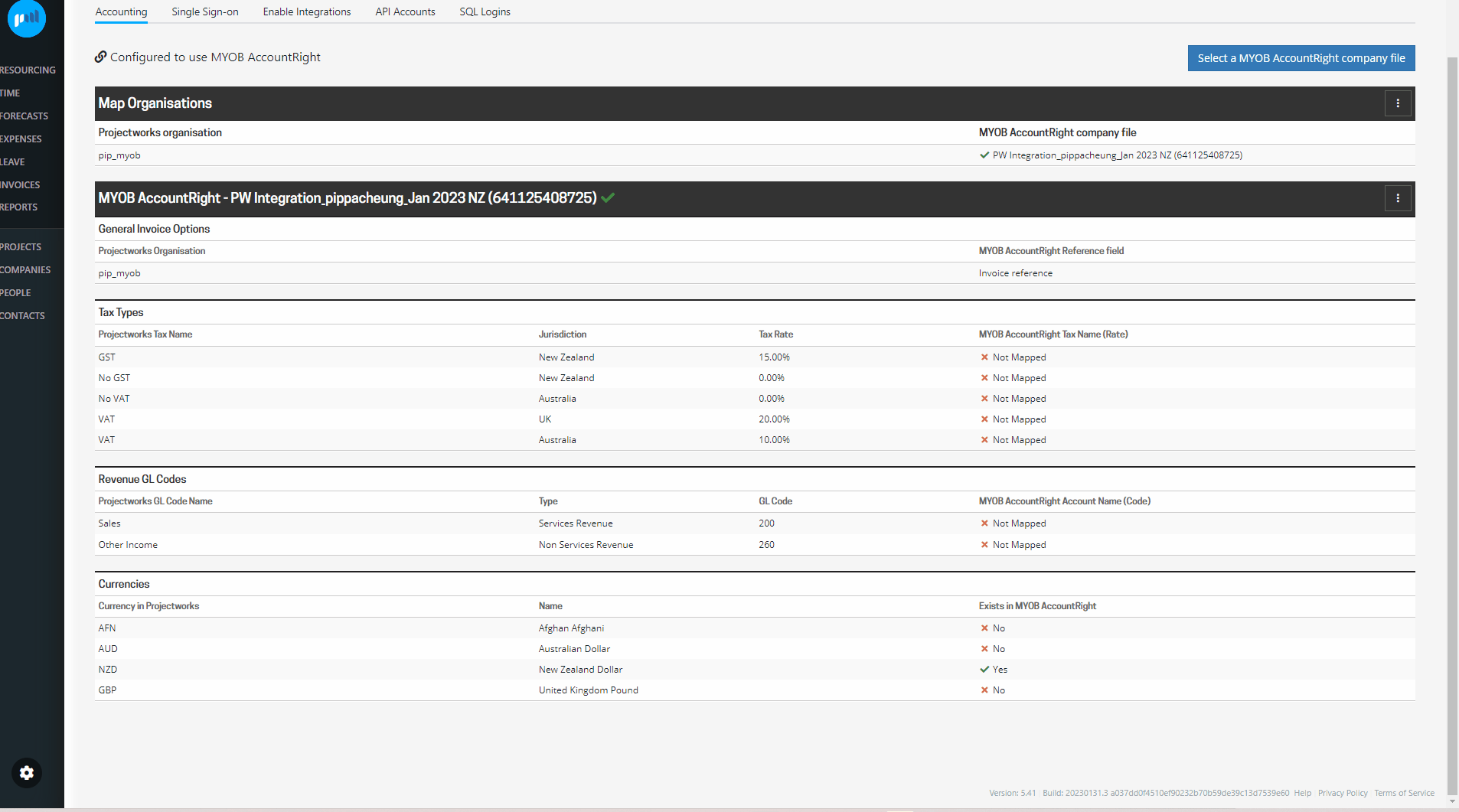The width and height of the screenshot is (1459, 812).
Task: Open the pip_myob organisation link
Action: 119,155
